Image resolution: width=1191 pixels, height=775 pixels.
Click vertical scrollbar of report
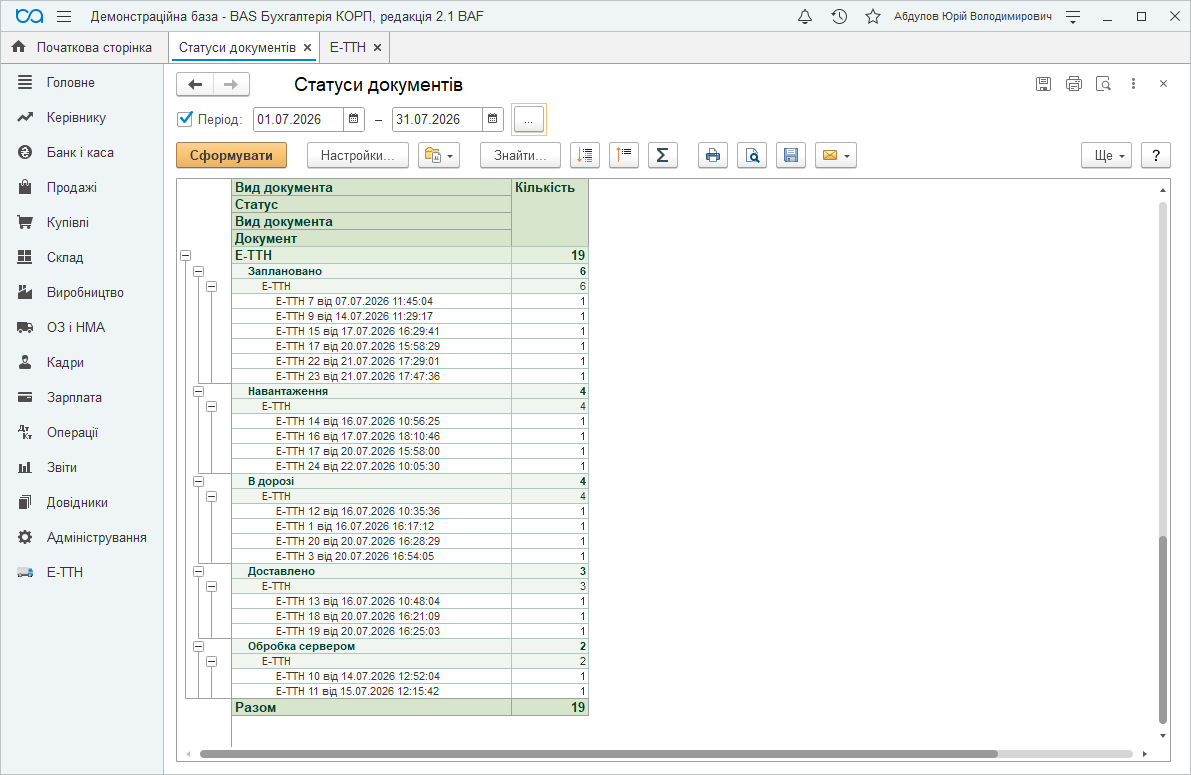point(1162,629)
